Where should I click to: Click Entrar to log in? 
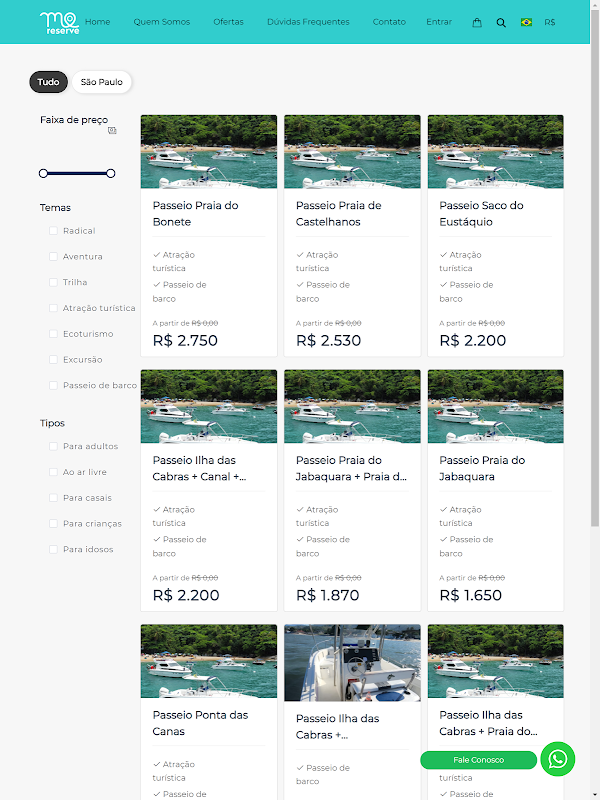[439, 22]
